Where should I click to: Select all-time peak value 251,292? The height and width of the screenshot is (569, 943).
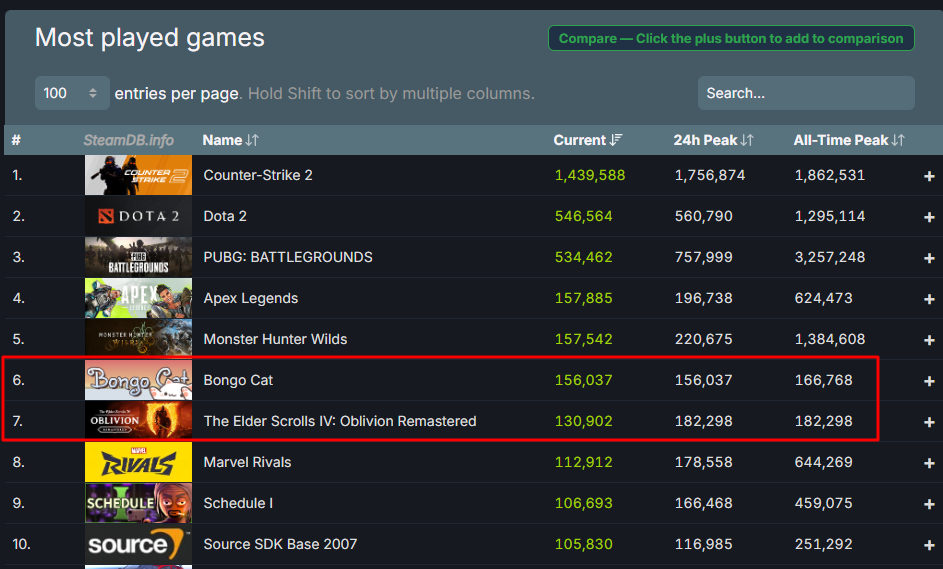823,544
